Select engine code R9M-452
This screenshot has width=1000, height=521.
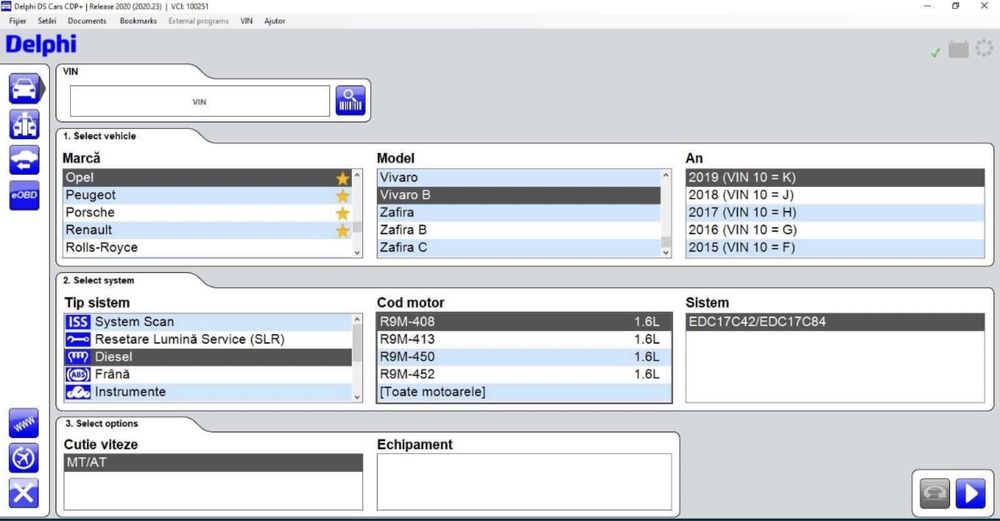tap(524, 374)
